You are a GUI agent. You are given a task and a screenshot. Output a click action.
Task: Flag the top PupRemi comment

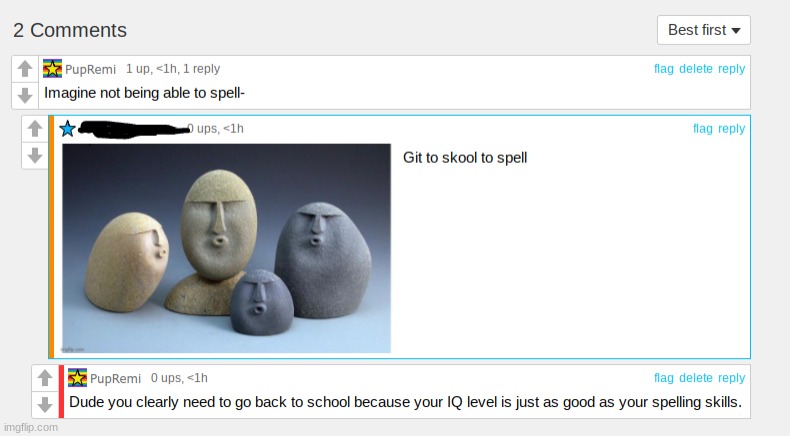point(664,69)
